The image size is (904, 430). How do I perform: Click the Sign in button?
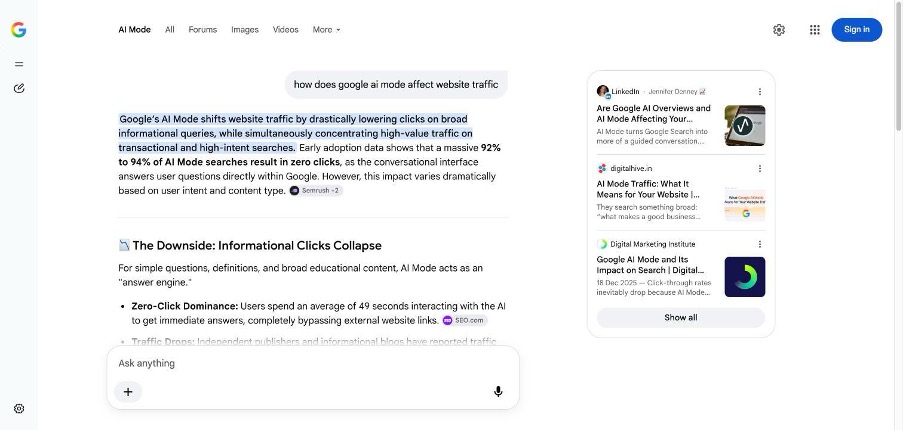coord(857,30)
